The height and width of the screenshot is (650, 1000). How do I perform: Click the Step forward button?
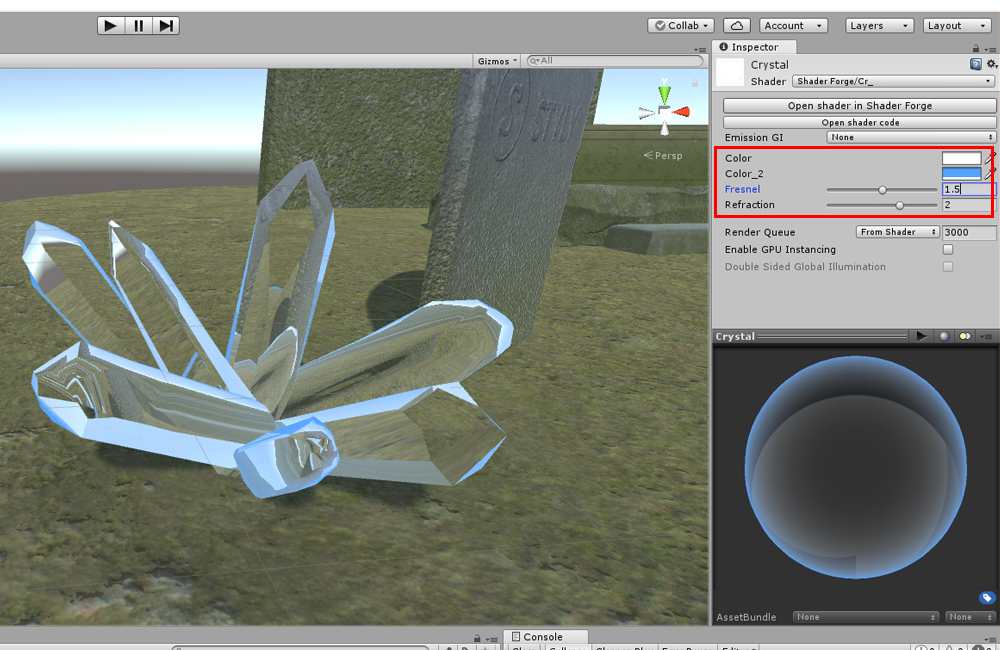(166, 26)
